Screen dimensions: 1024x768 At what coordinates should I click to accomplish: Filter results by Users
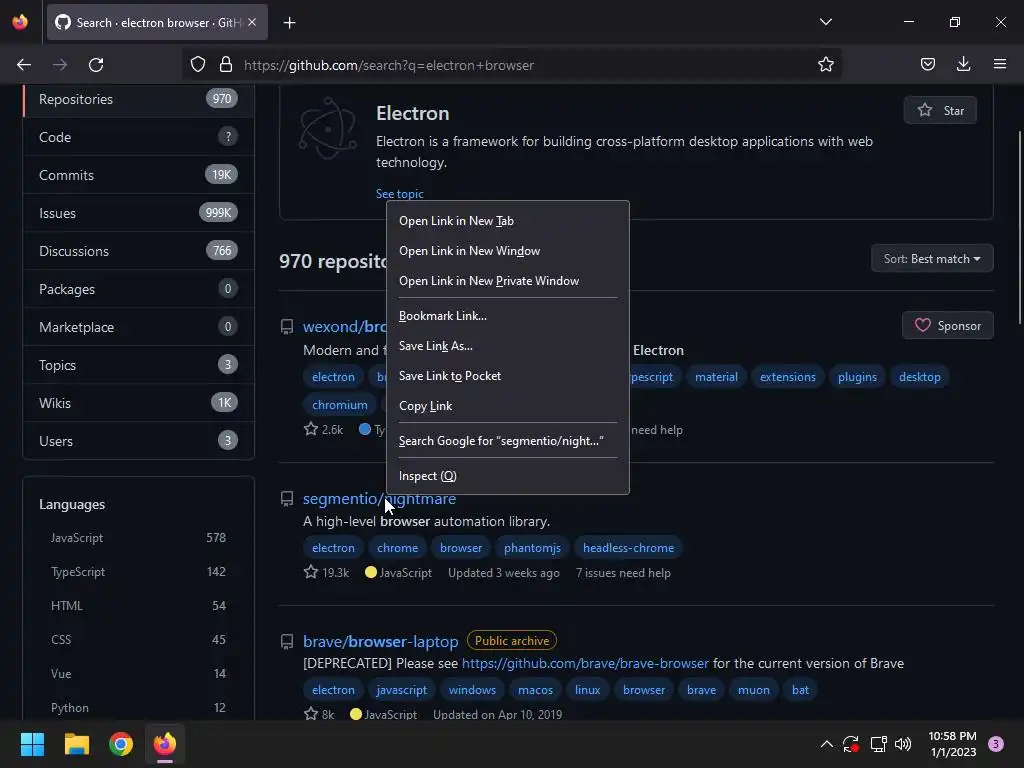point(138,441)
